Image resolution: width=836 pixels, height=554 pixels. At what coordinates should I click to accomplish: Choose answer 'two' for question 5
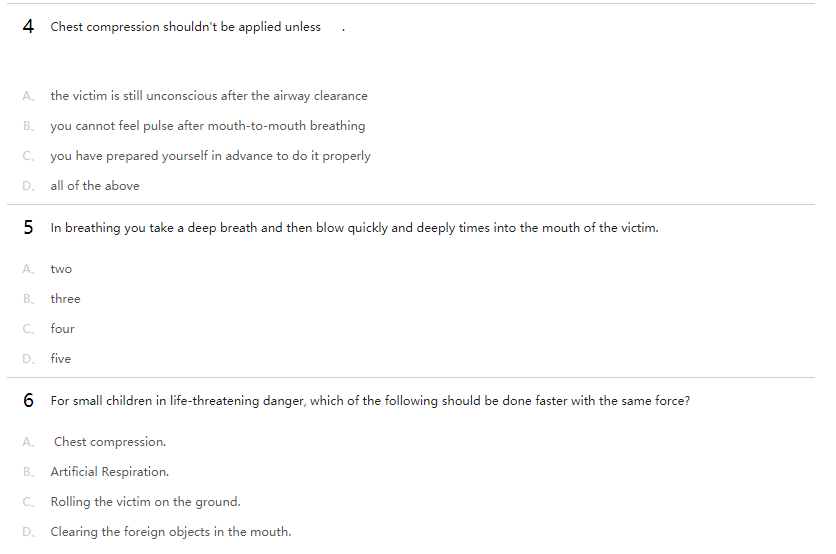point(61,269)
